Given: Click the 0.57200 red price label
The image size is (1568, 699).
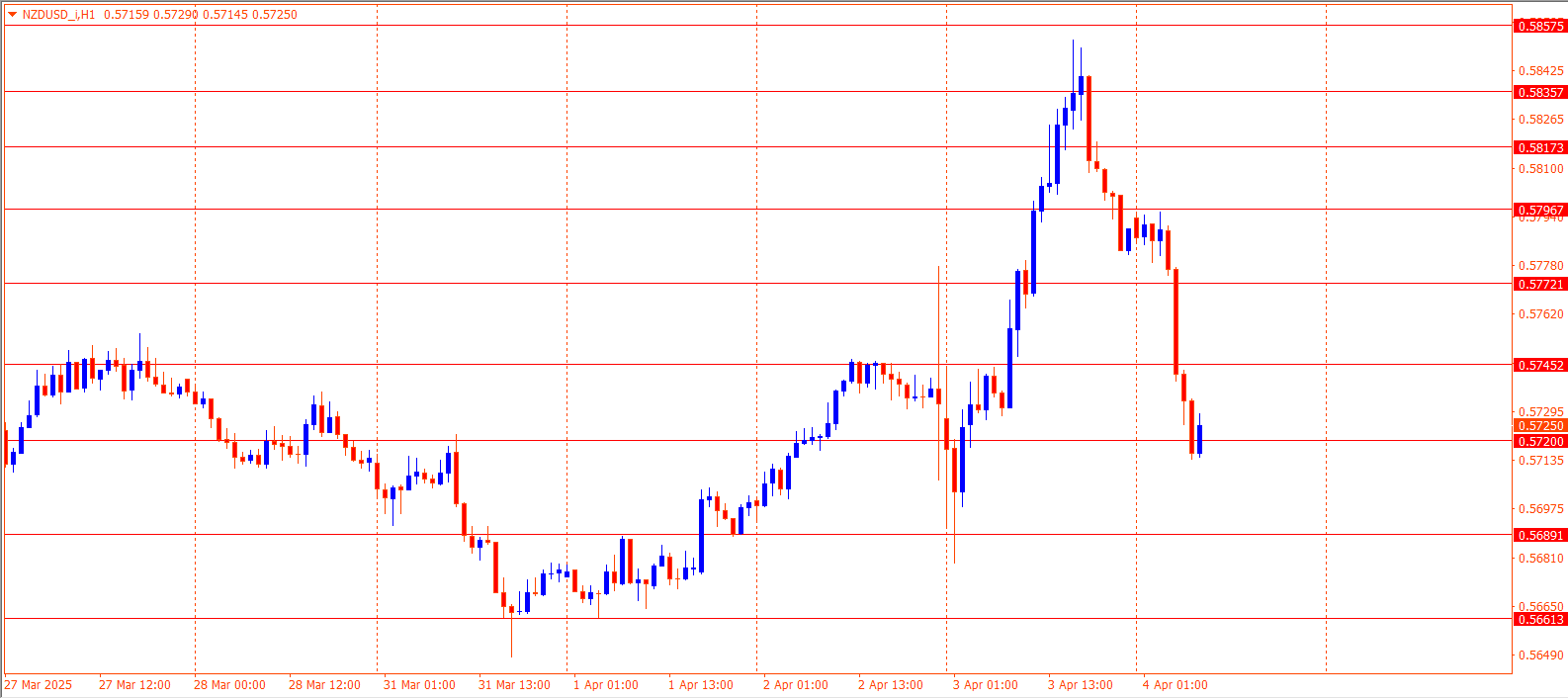Looking at the screenshot, I should 1540,442.
